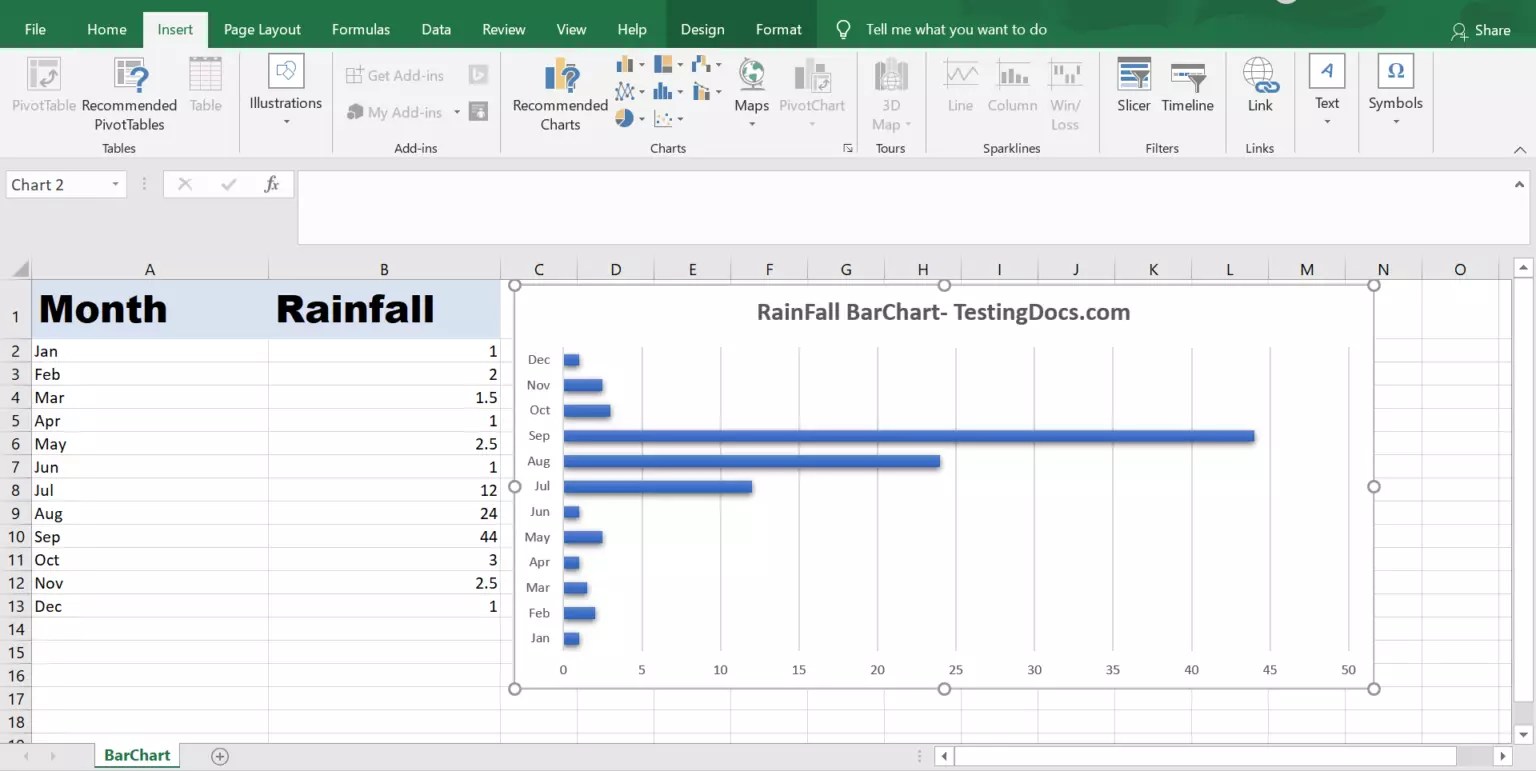Open the Charts dialog box launcher

pyautogui.click(x=847, y=147)
